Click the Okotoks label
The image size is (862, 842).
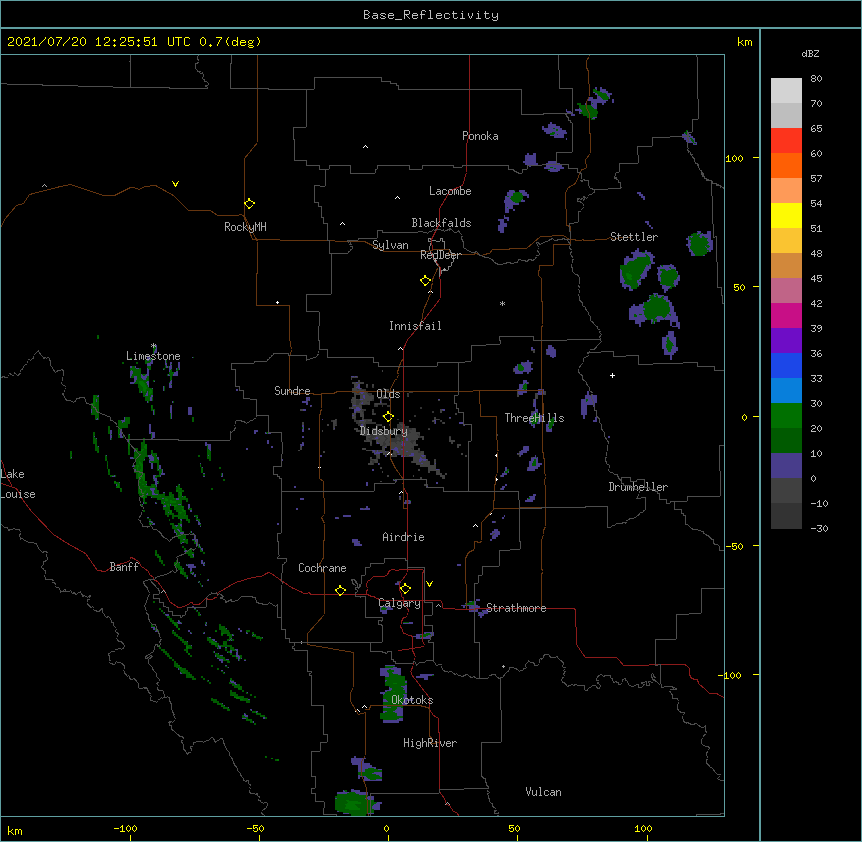pos(412,700)
